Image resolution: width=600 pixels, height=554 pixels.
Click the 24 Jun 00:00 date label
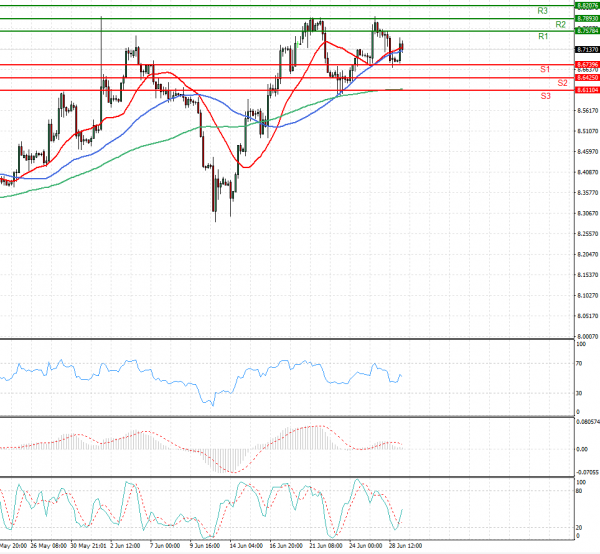366,545
